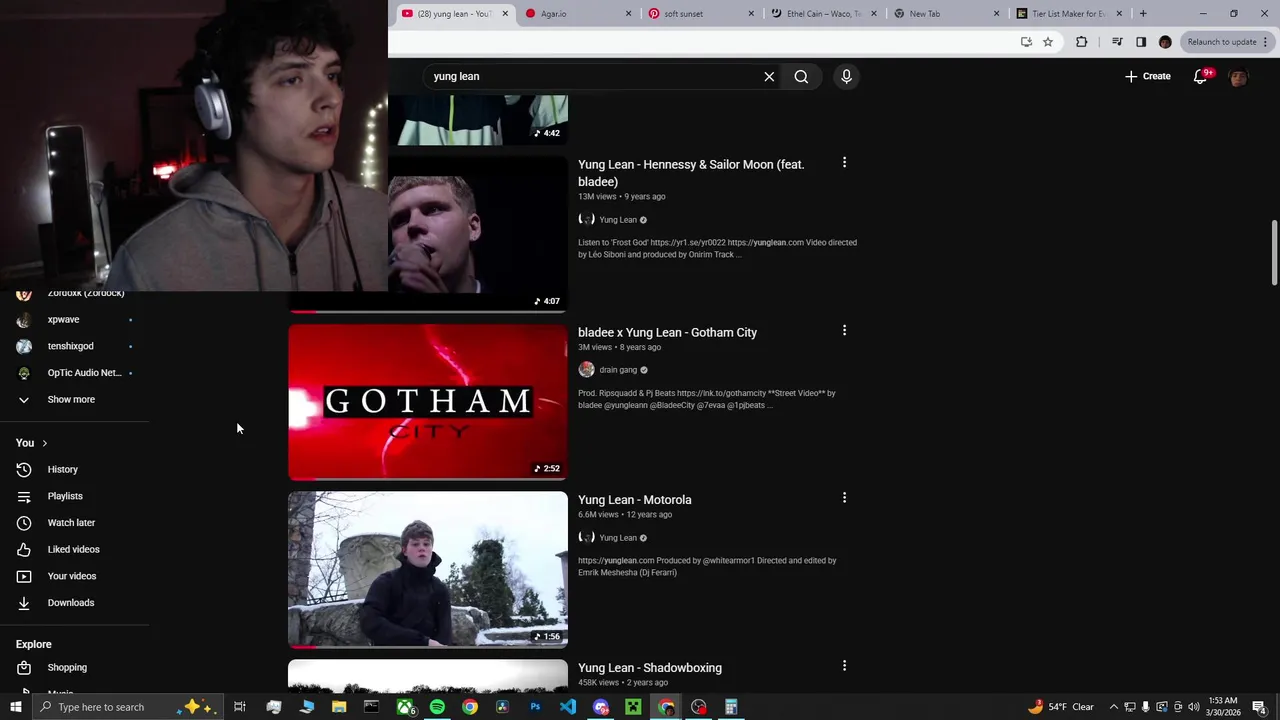The width and height of the screenshot is (1280, 720).
Task: Open the Motorola video thumbnail
Action: click(x=428, y=569)
